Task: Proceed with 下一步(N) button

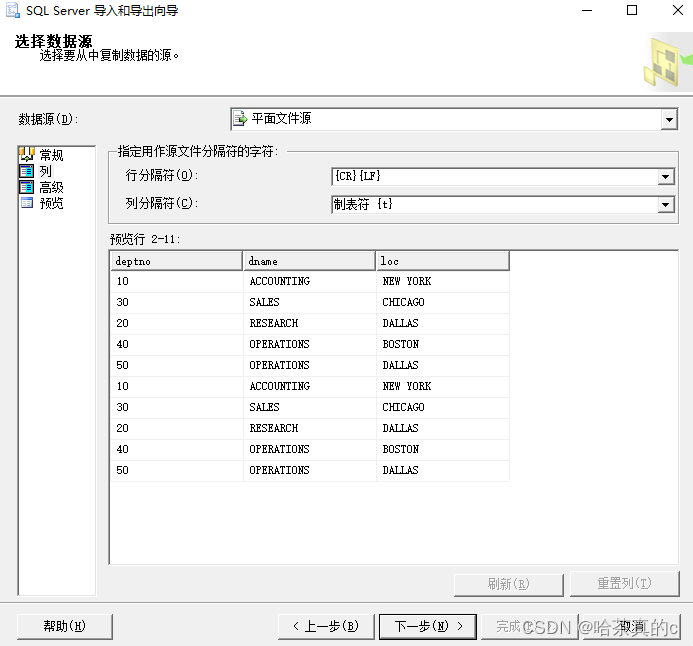Action: click(428, 626)
